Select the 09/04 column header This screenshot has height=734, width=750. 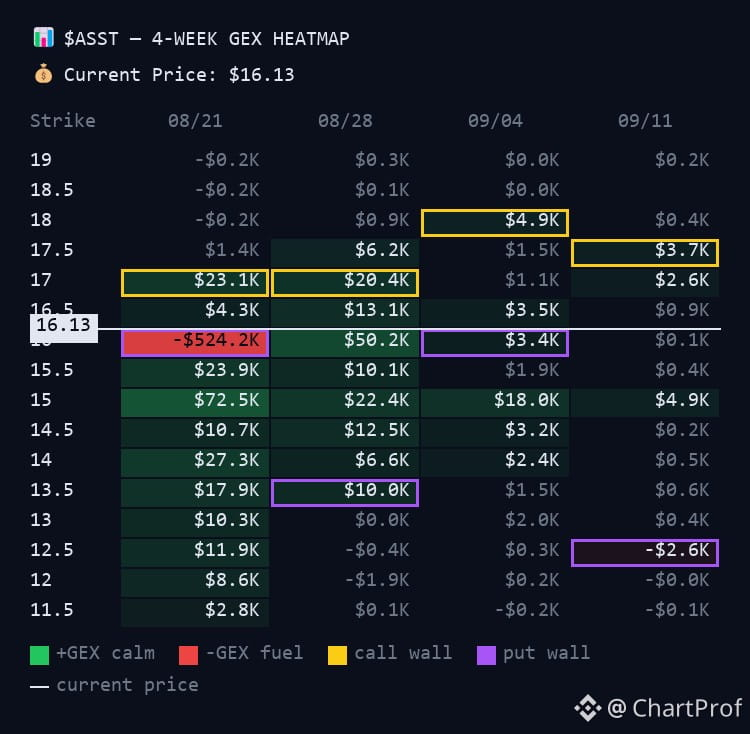(x=495, y=121)
